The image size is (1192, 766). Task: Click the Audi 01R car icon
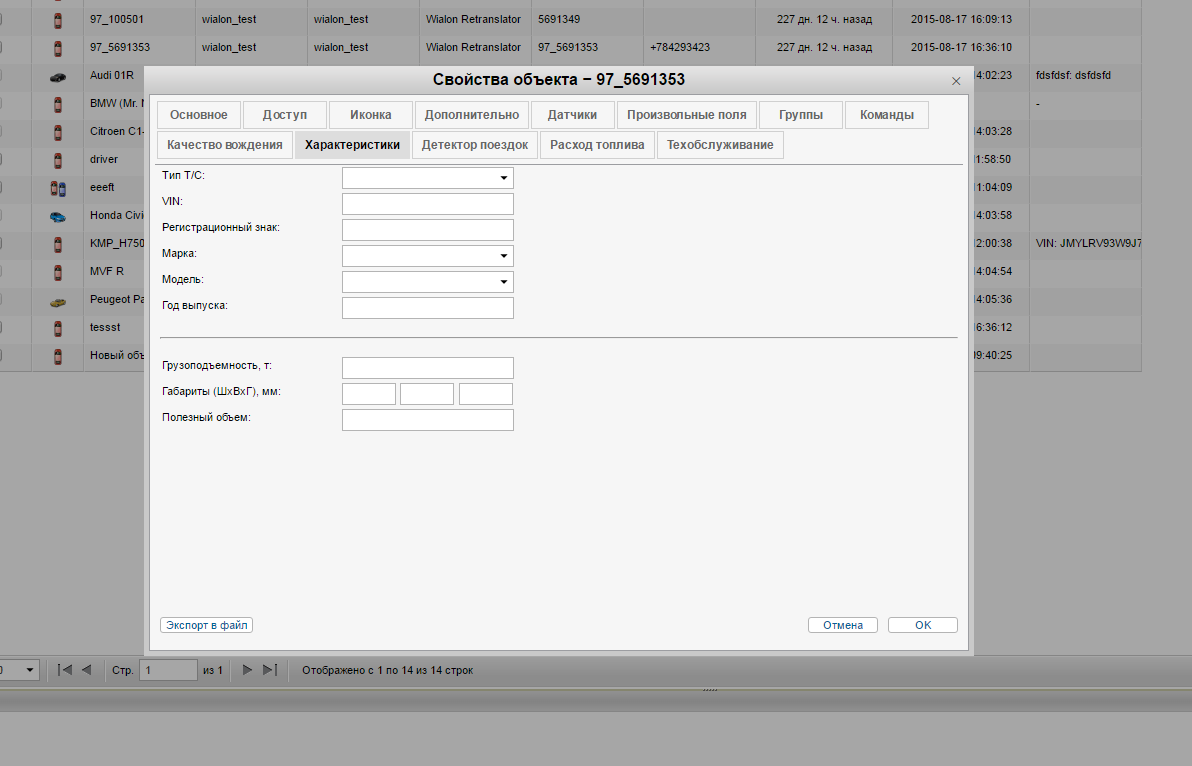coord(58,76)
